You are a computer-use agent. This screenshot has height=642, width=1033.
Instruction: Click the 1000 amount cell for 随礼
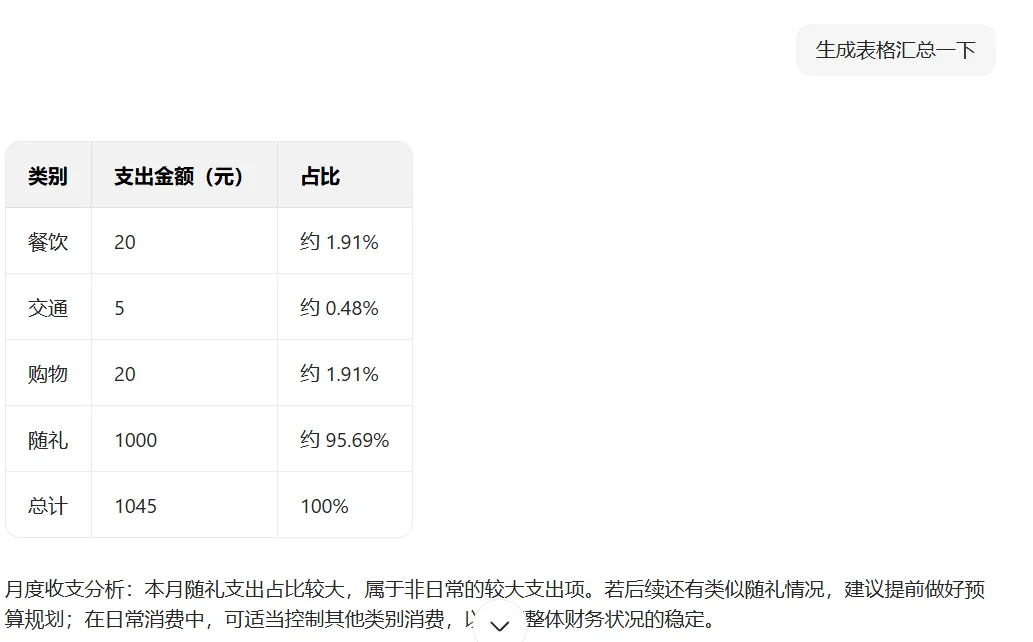click(184, 439)
